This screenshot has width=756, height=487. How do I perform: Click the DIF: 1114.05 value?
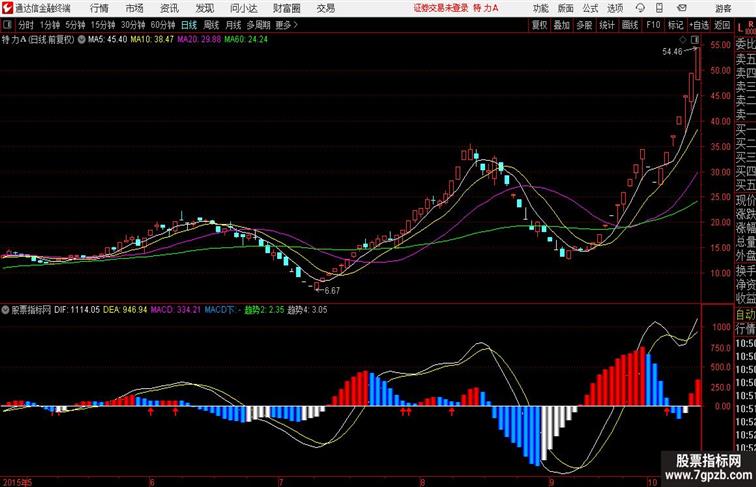77,310
